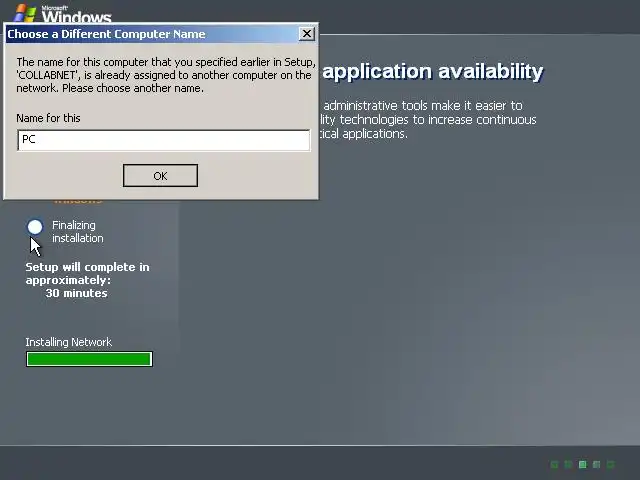
Task: Click the computer name field containing 'PC'
Action: [164, 140]
